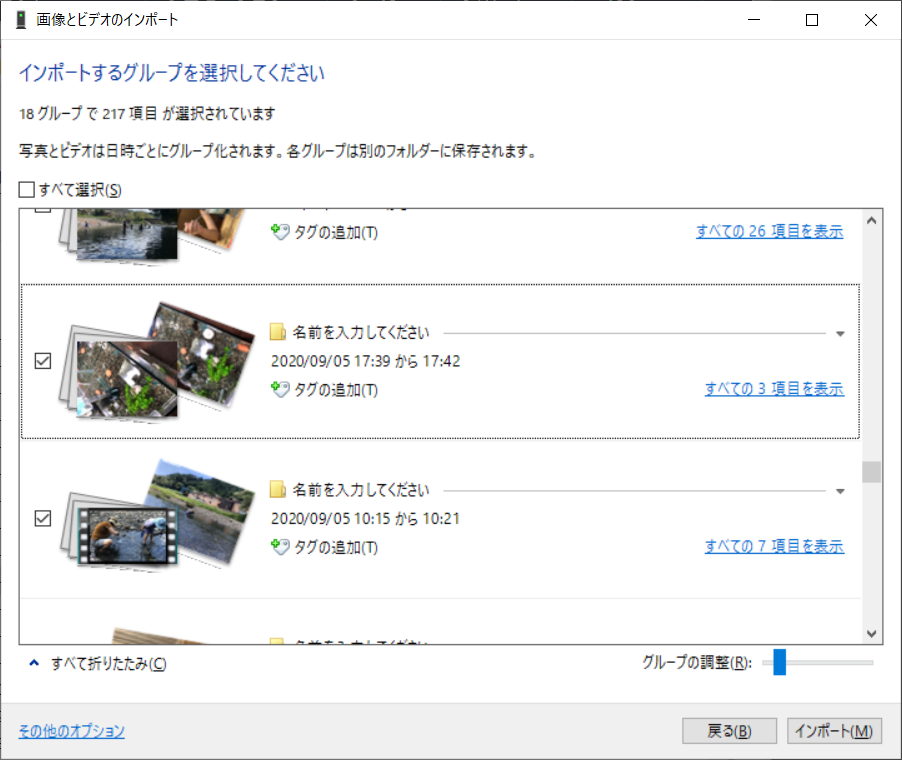Click the folder icon of the 17:39 group

[278, 333]
